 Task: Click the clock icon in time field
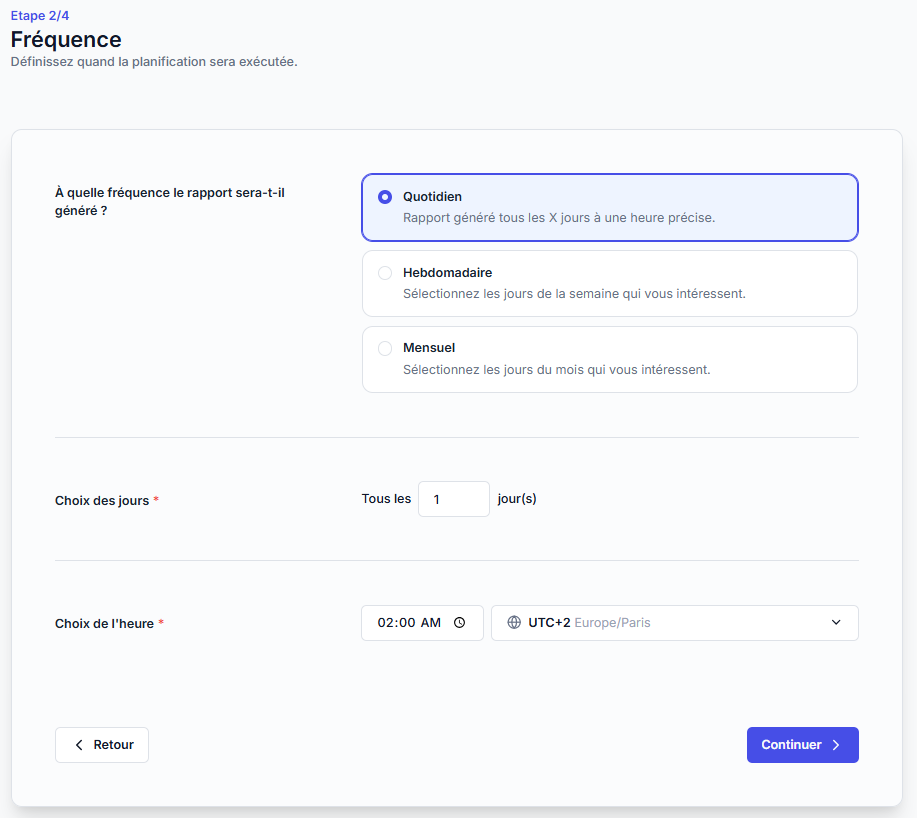tap(460, 623)
